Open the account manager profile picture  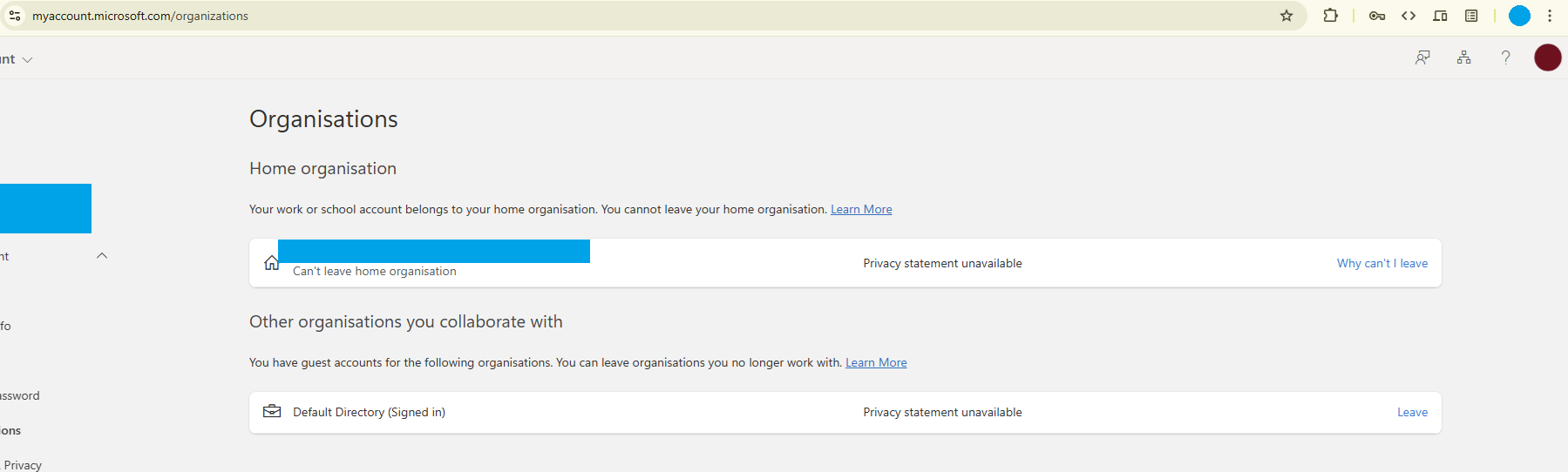[x=1548, y=57]
